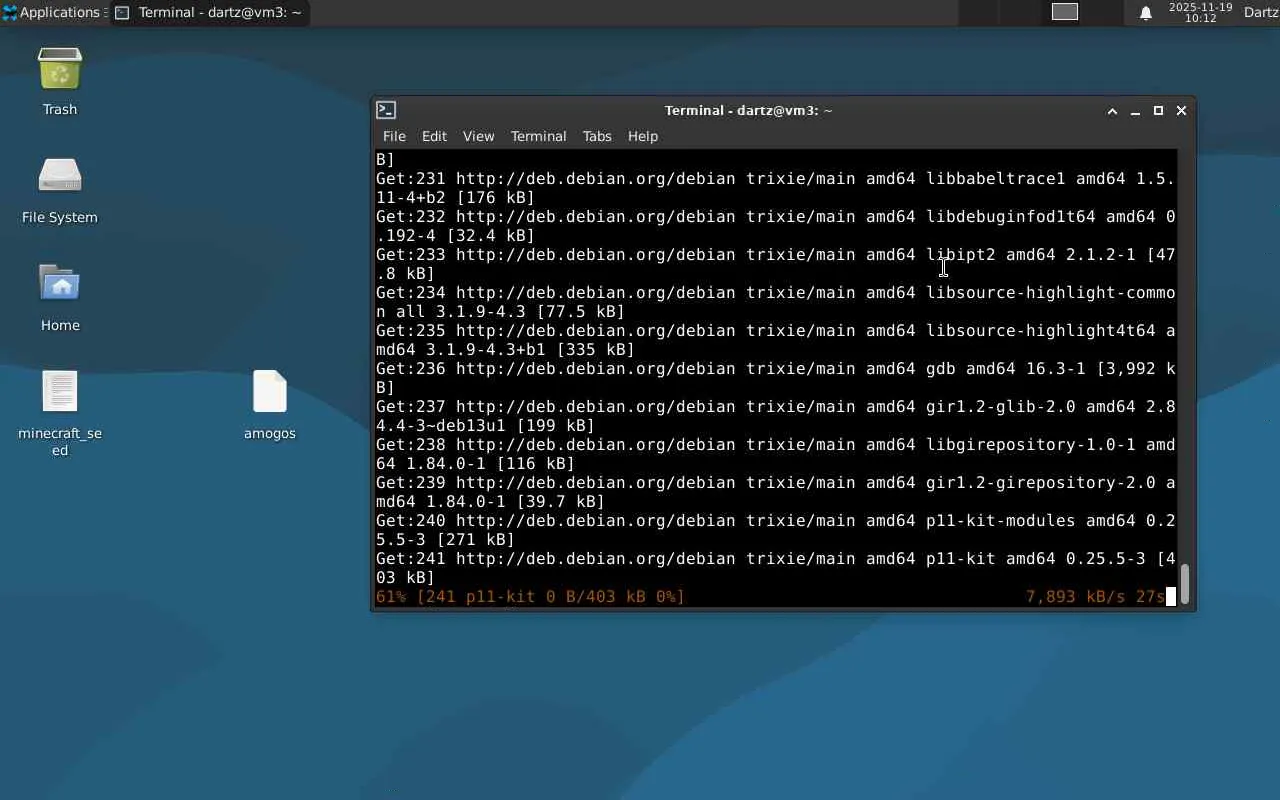Screen dimensions: 1280x800
Task: Click the Get:234 libsource-highlight-common line
Action: point(775,302)
